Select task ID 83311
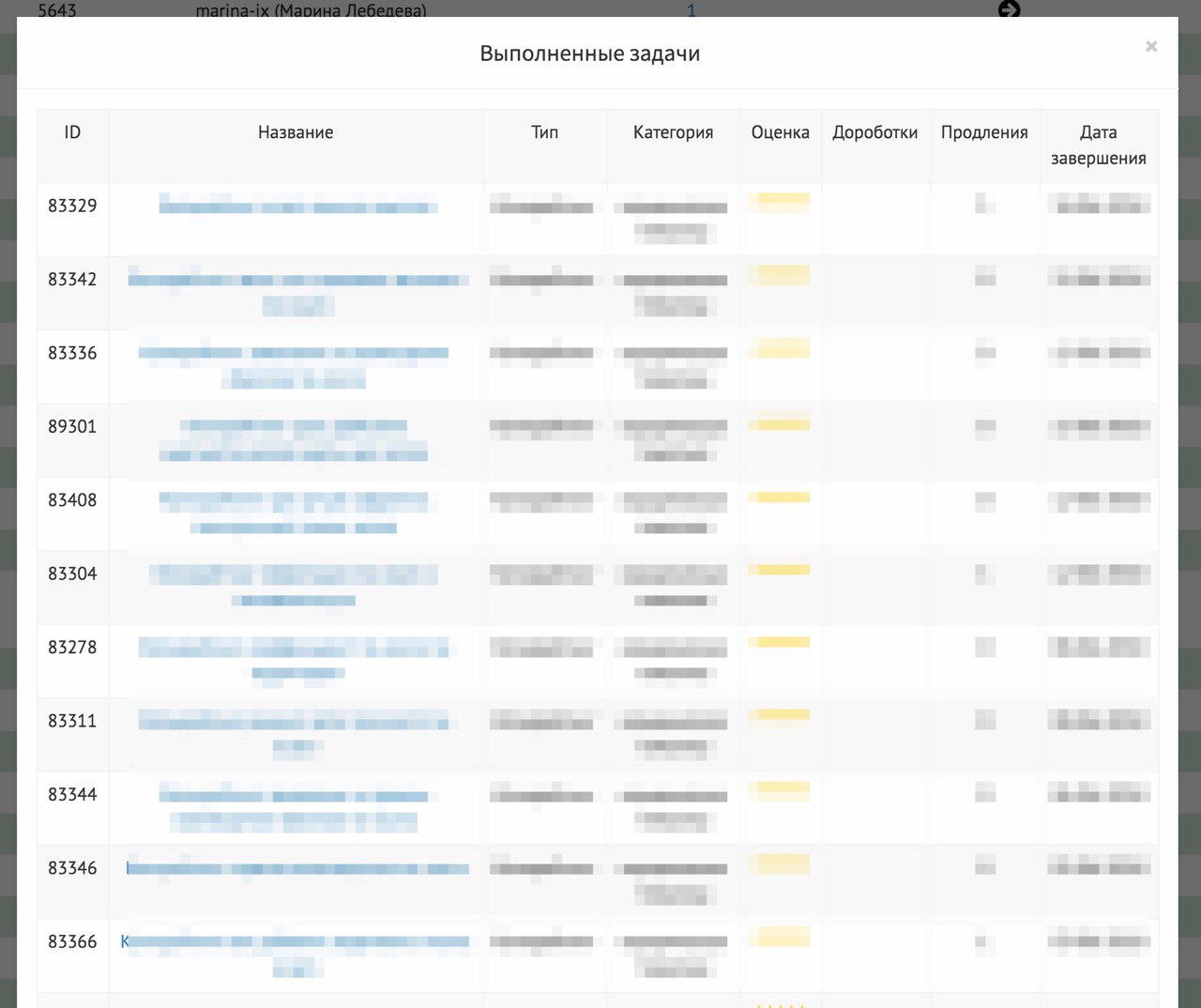Image resolution: width=1201 pixels, height=1008 pixels. coord(72,721)
